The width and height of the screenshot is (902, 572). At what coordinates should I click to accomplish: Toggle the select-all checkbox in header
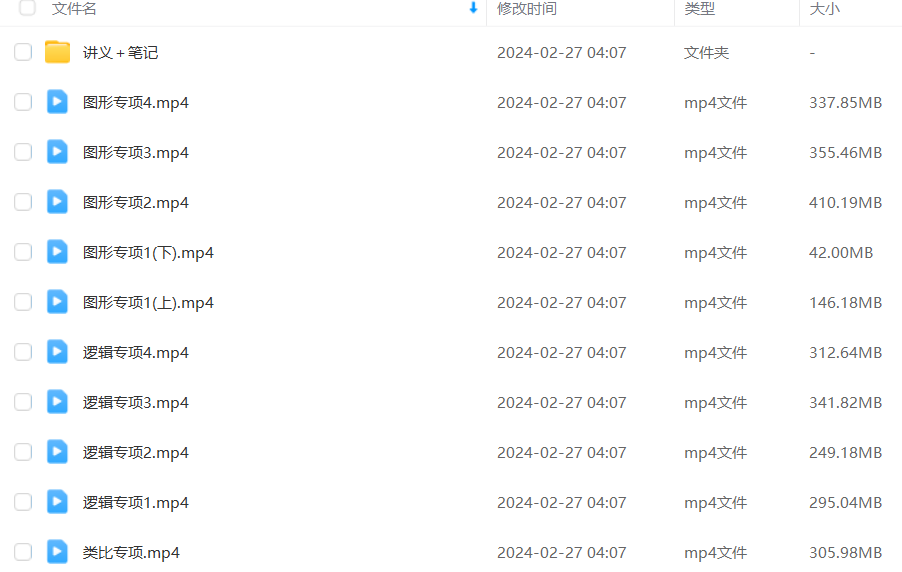(27, 7)
